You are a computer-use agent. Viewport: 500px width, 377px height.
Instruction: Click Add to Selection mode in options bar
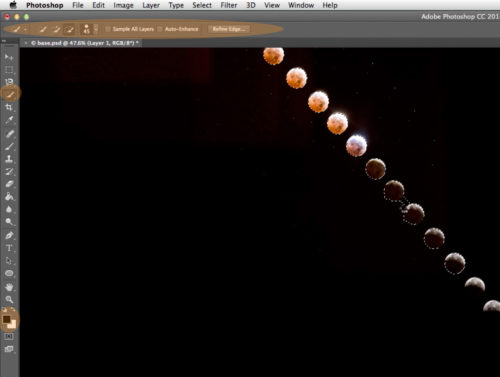tap(56, 29)
